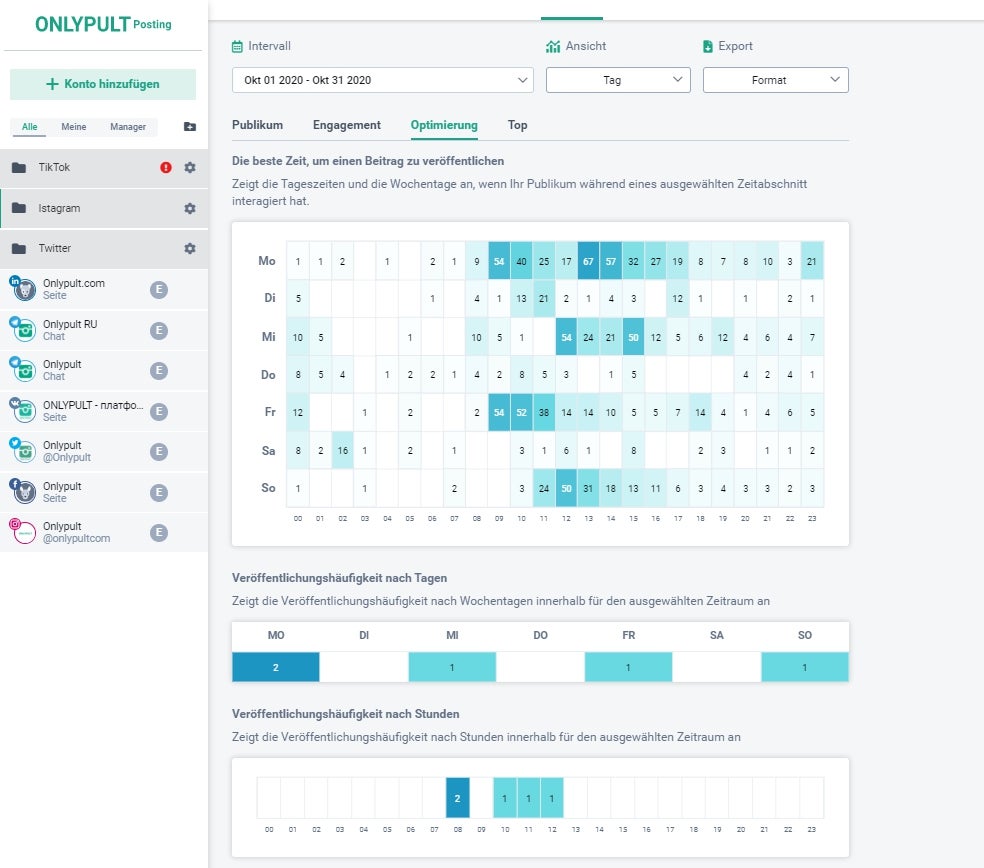Click the SO frequency bar showing 1
The height and width of the screenshot is (868, 984).
(805, 667)
